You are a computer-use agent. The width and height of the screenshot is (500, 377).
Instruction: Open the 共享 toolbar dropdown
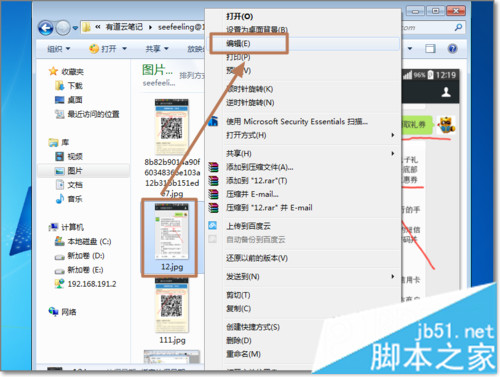click(x=157, y=49)
